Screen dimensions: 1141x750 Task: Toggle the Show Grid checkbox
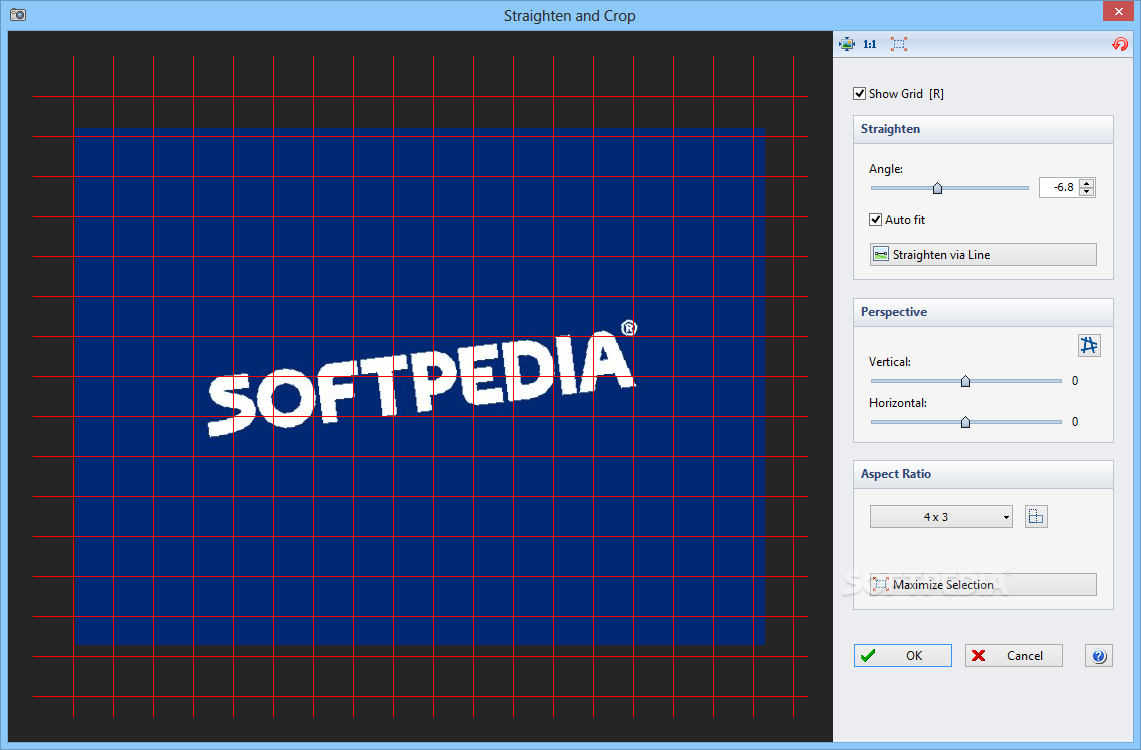(x=859, y=94)
